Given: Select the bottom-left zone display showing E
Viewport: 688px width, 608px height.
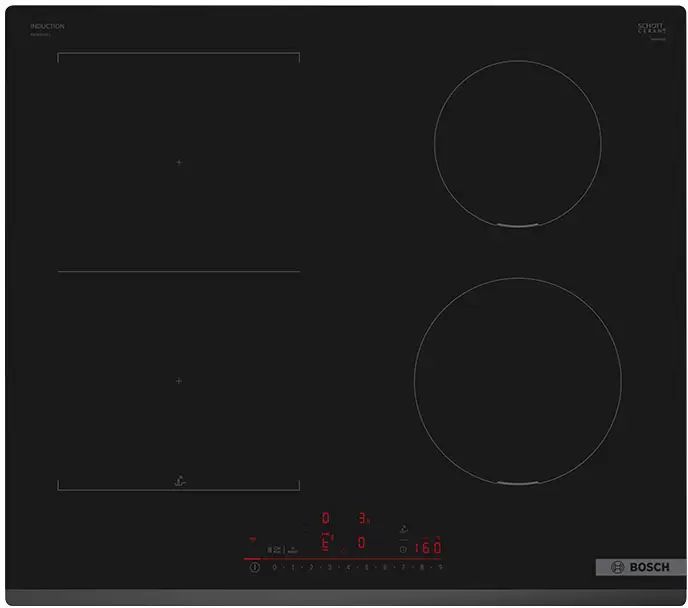Looking at the screenshot, I should coord(325,543).
